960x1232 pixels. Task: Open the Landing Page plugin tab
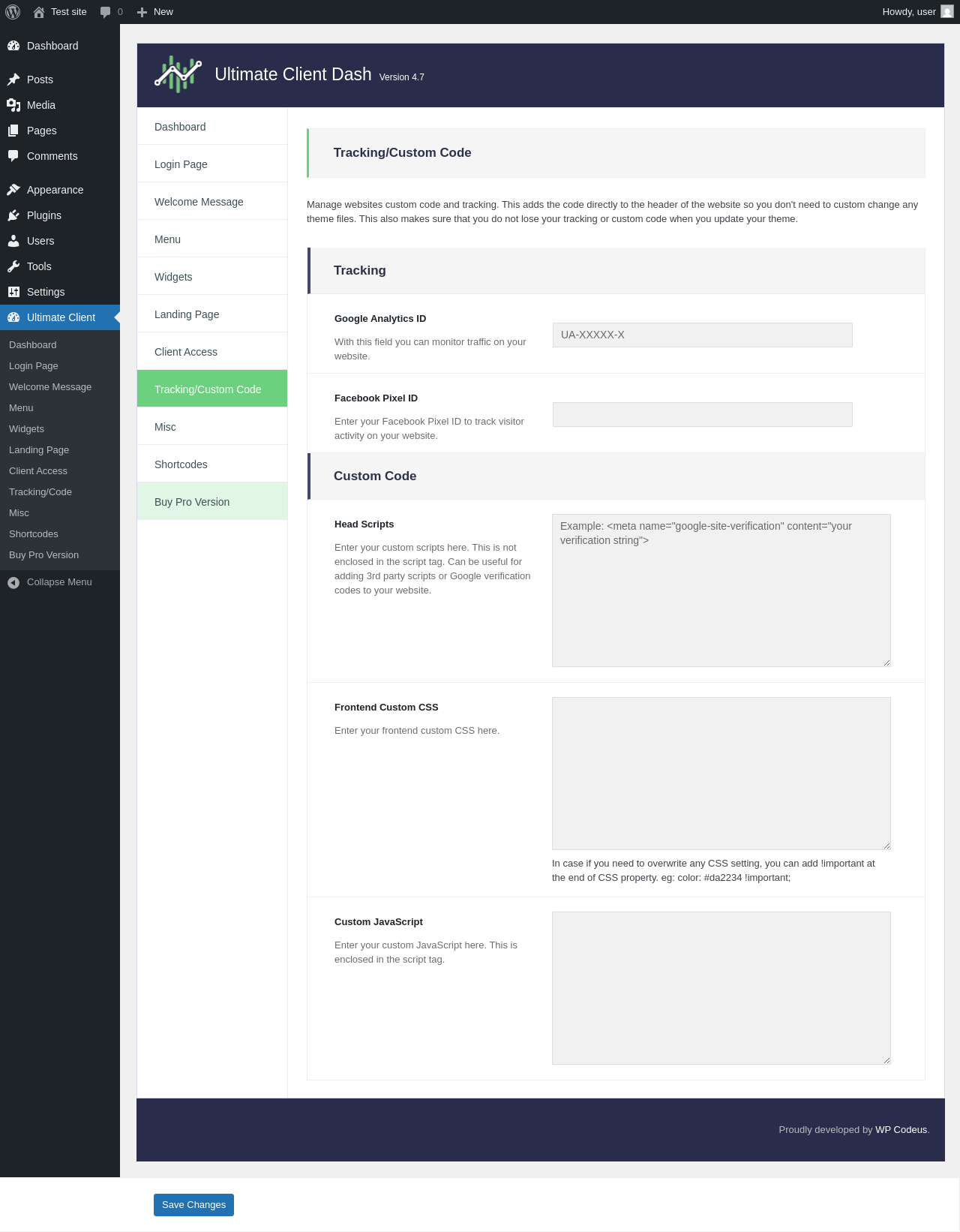212,314
